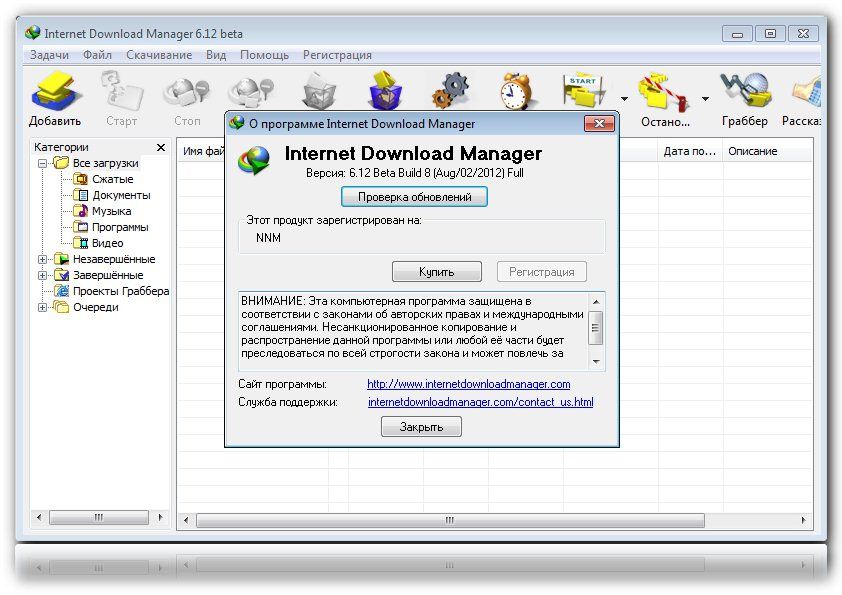Click the Delete Completed blue bin icon
The width and height of the screenshot is (842, 595).
386,90
